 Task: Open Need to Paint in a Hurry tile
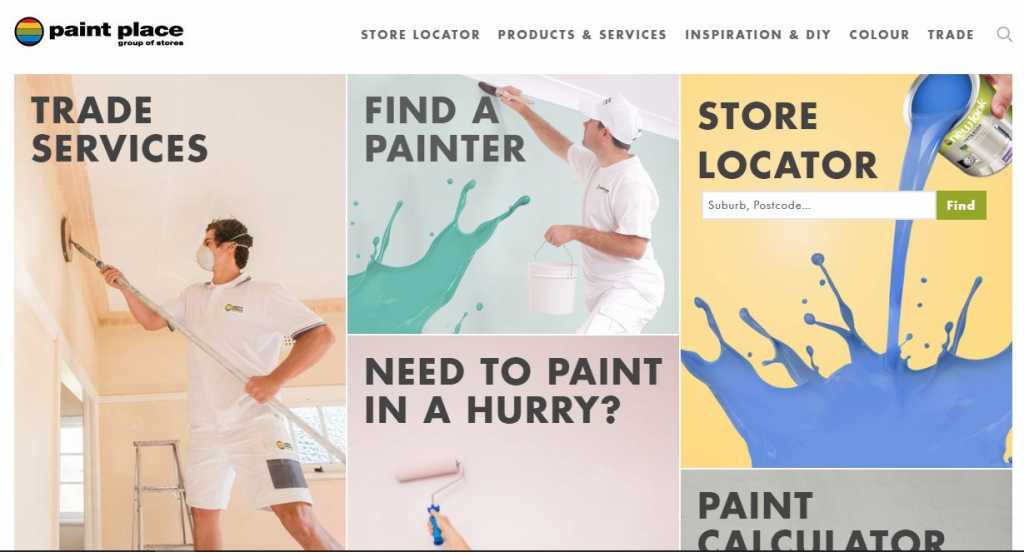tap(513, 442)
